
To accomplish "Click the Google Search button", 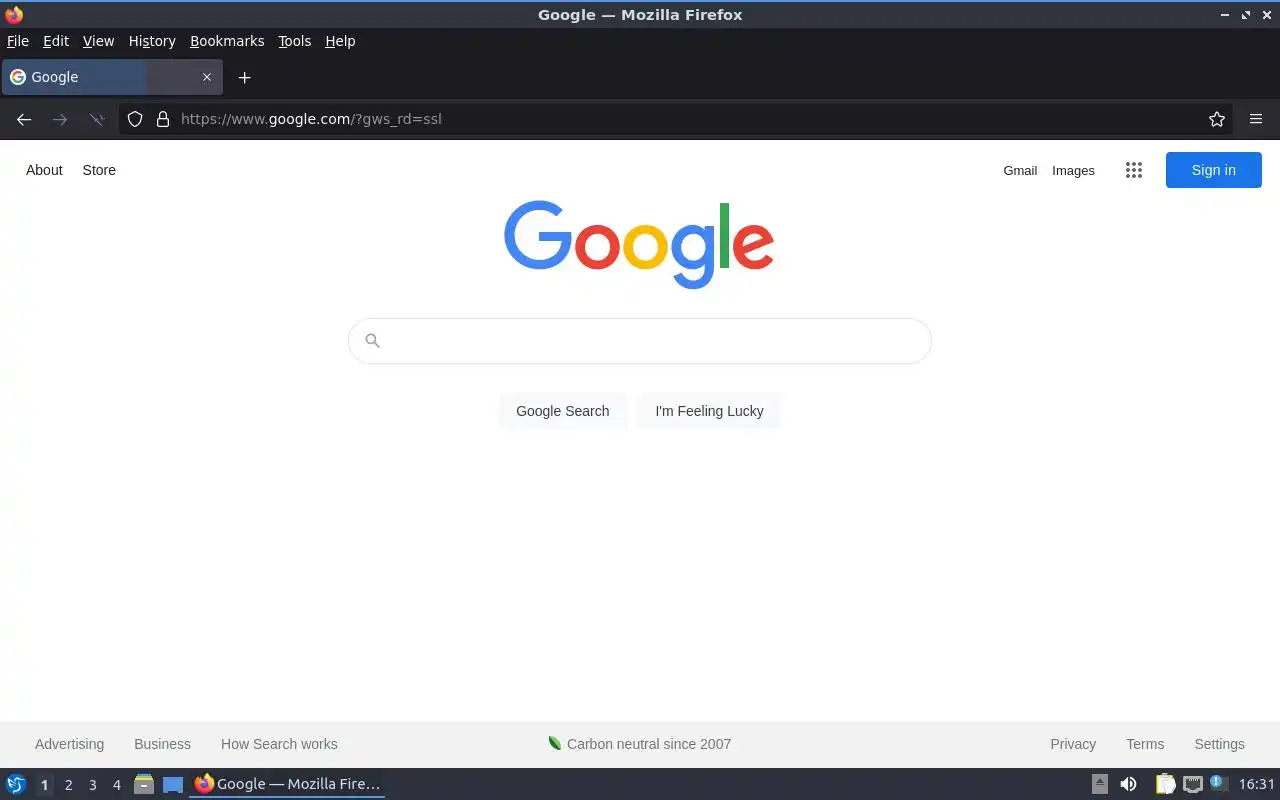I will pyautogui.click(x=562, y=411).
